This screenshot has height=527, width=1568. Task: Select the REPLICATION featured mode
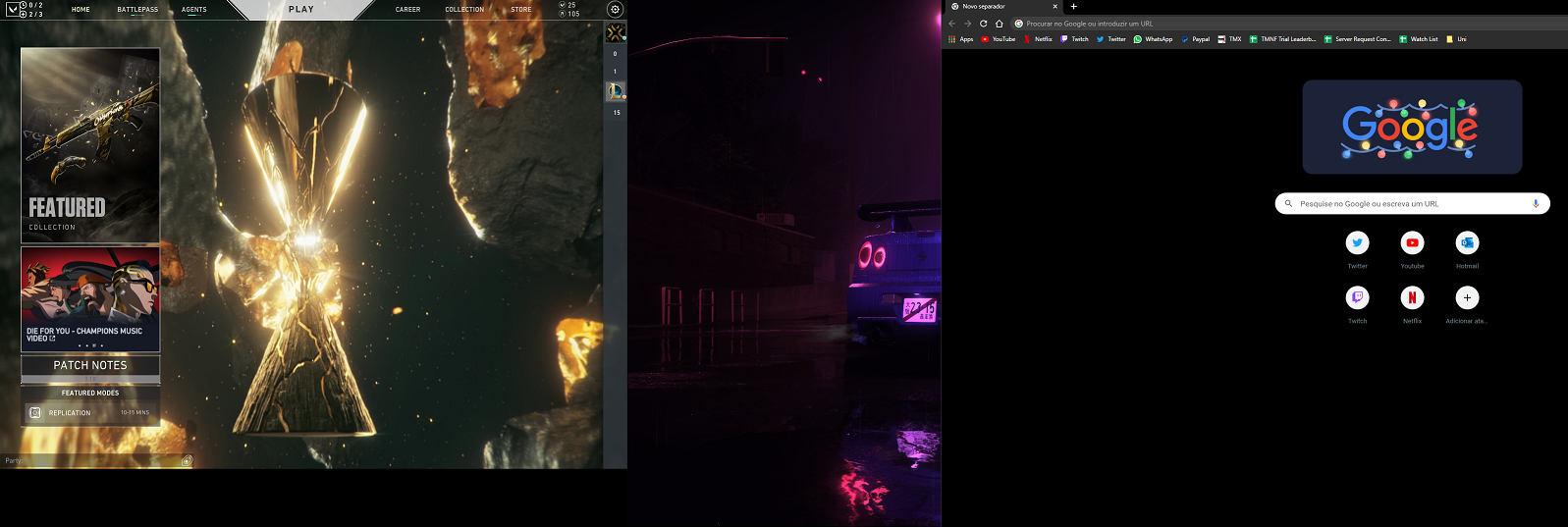[x=90, y=413]
